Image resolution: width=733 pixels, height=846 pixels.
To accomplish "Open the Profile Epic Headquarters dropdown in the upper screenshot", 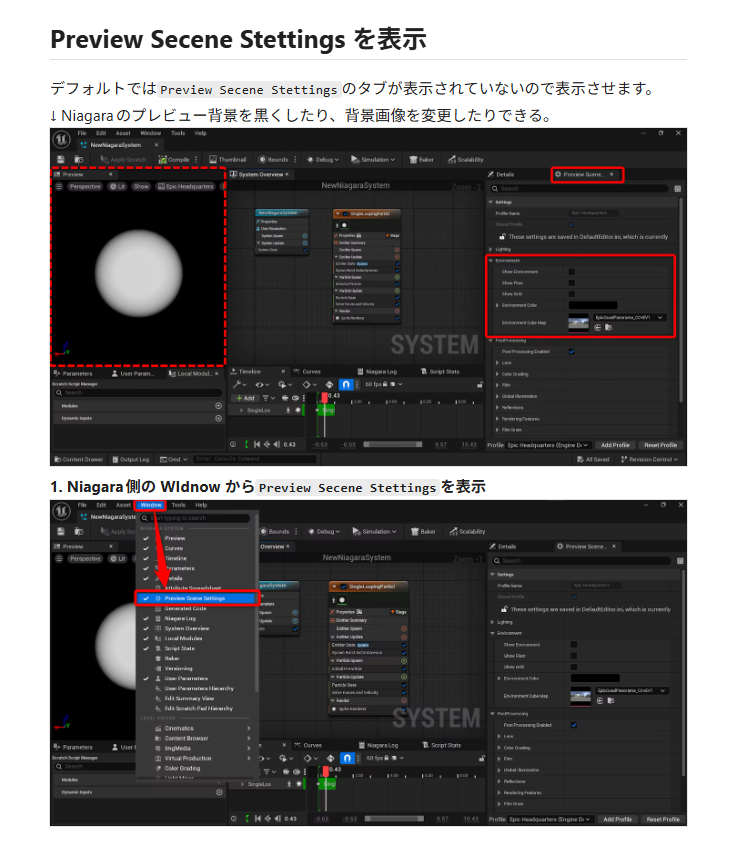I will click(549, 445).
